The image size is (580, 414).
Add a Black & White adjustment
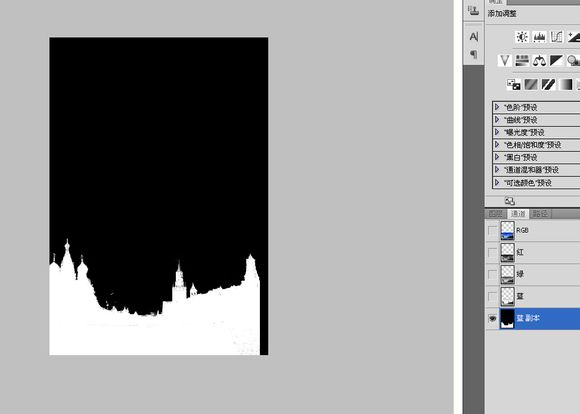click(x=556, y=60)
